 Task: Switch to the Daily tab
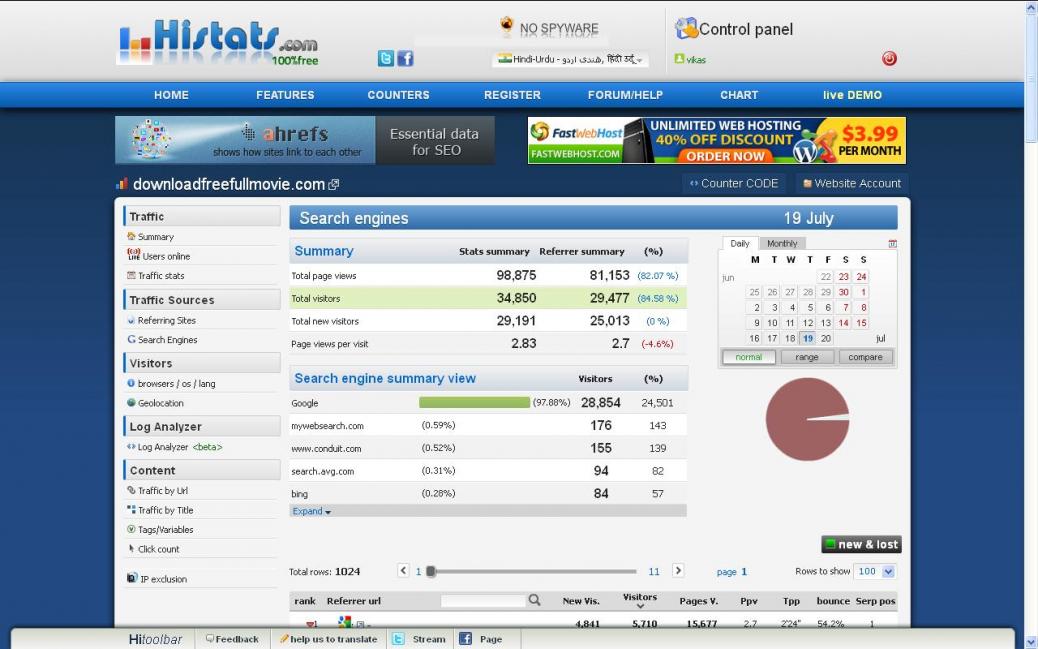(x=739, y=244)
